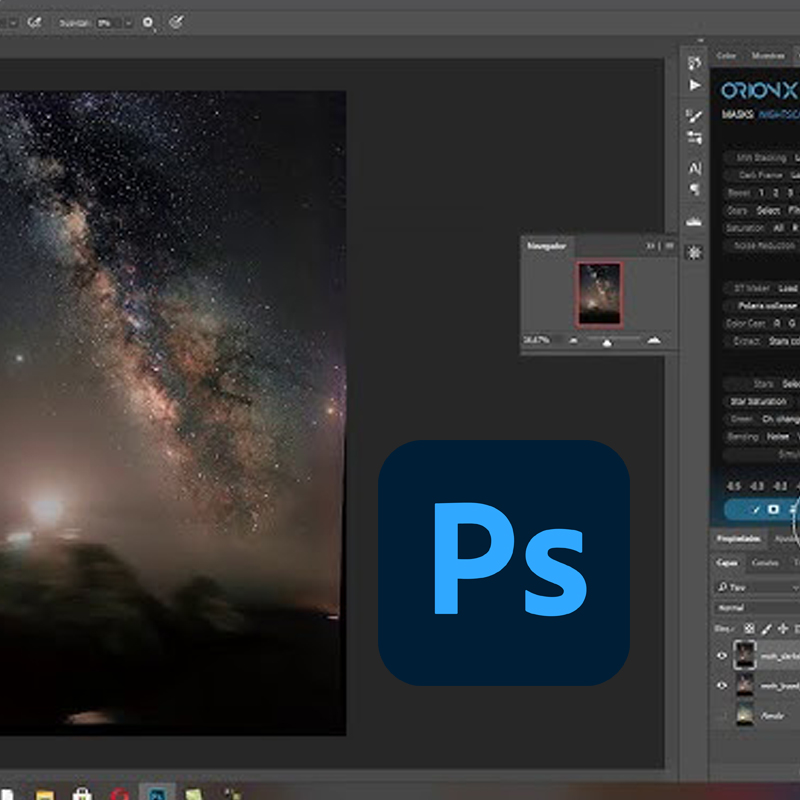Click the smoothing gear icon in options bar
This screenshot has height=800, width=800.
pos(148,22)
